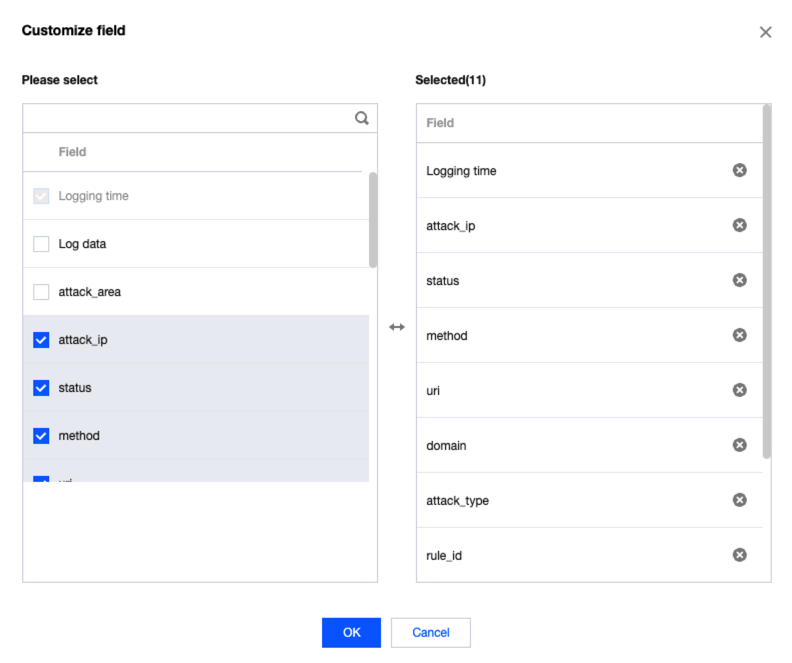Click the transfer arrows between lists
This screenshot has width=792, height=663.
[x=397, y=327]
